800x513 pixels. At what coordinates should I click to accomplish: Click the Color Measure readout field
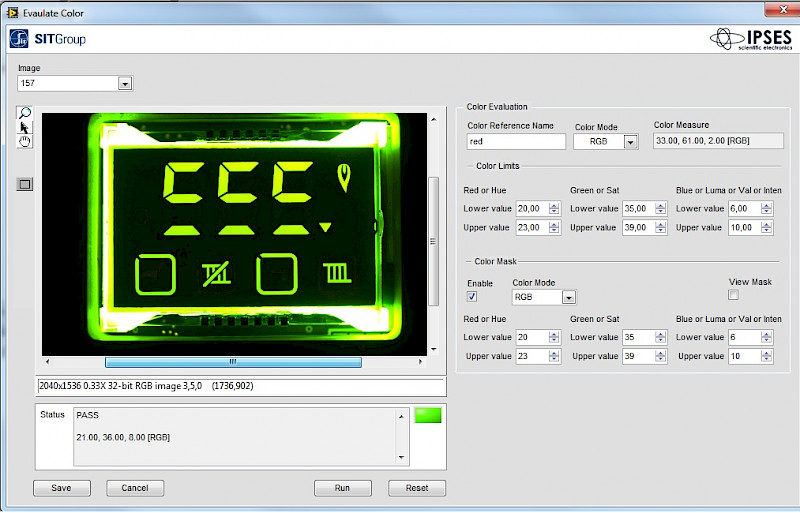pos(718,141)
